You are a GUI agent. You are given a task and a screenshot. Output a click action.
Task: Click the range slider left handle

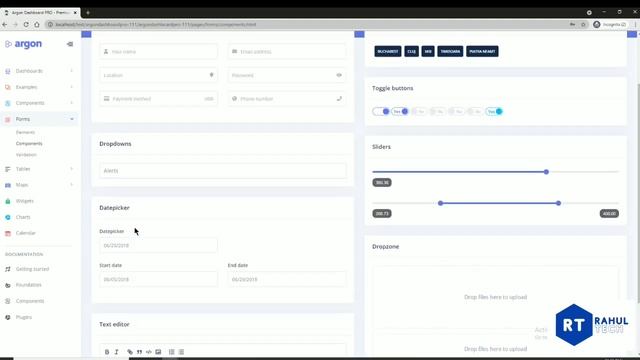[x=440, y=203]
